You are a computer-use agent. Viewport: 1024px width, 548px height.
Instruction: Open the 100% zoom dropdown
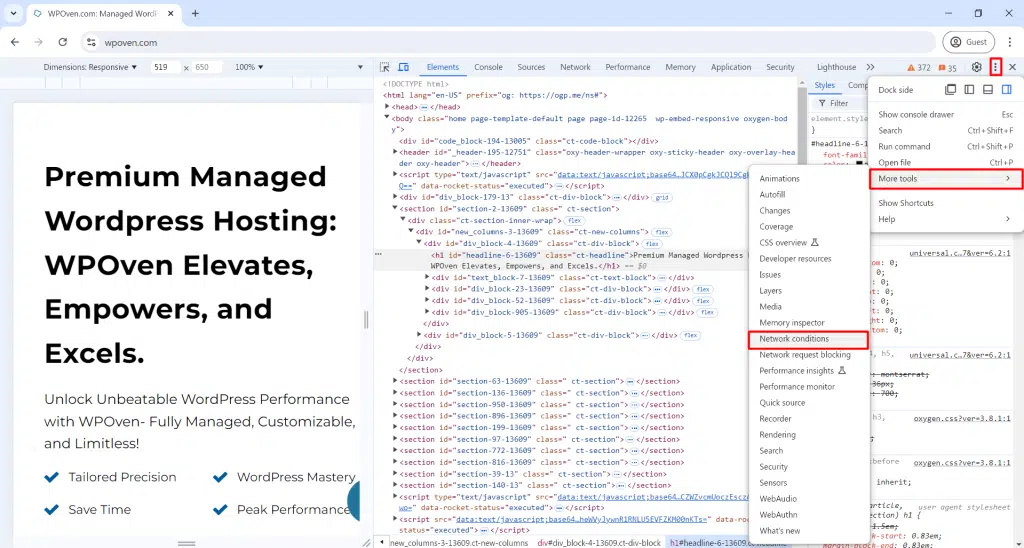(249, 67)
